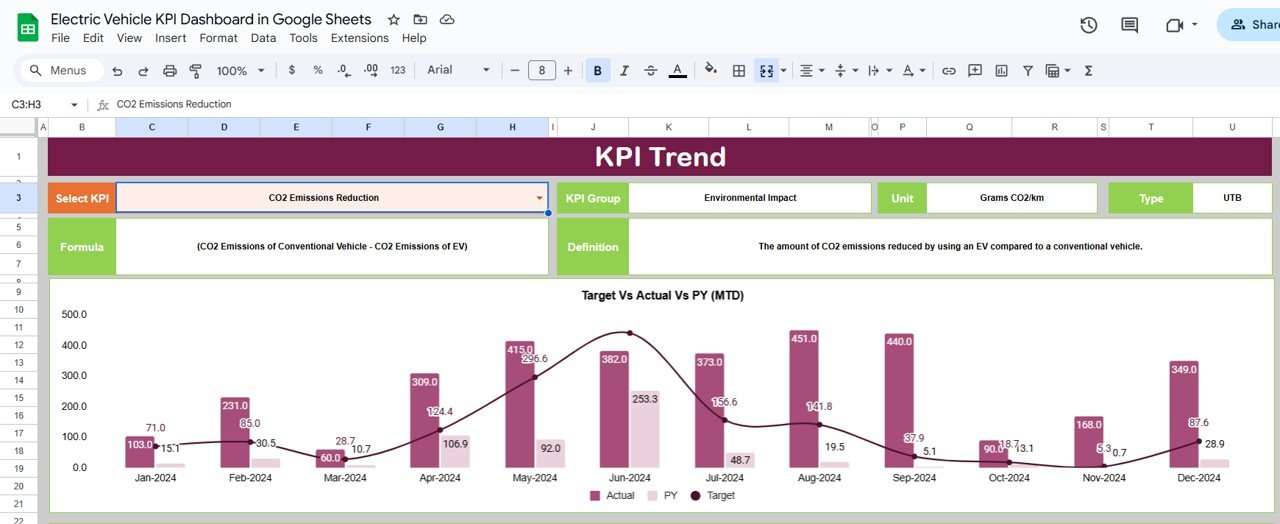1280x524 pixels.
Task: Open the Extensions menu
Action: [x=360, y=38]
